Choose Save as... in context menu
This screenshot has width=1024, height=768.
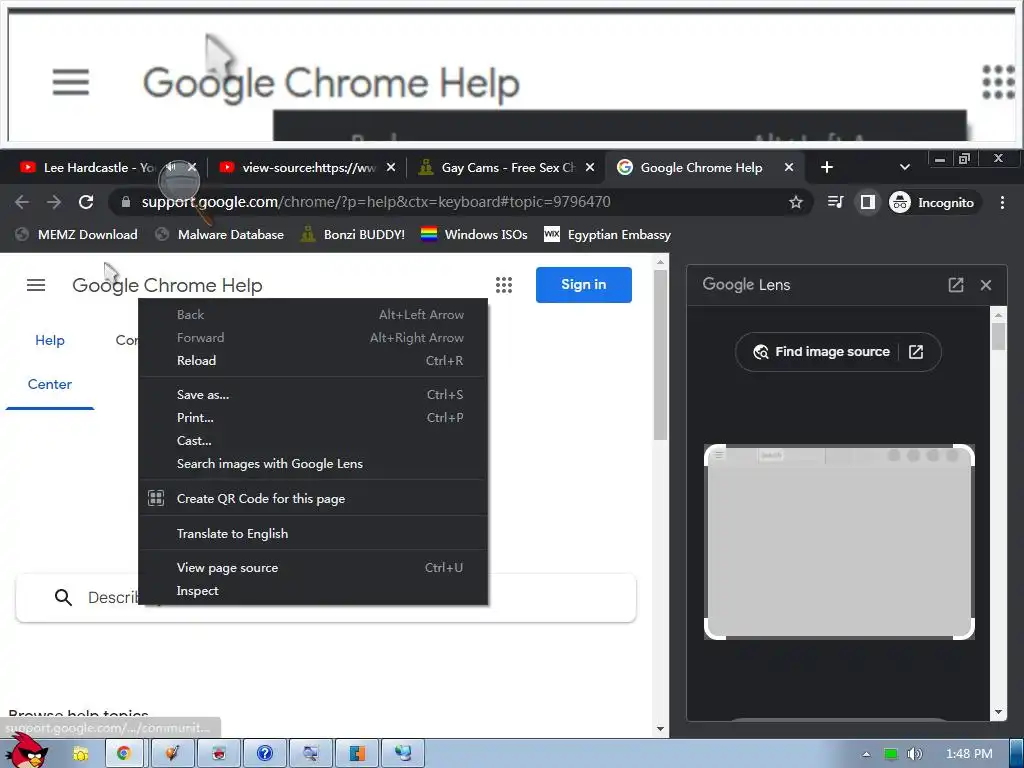[313, 394]
